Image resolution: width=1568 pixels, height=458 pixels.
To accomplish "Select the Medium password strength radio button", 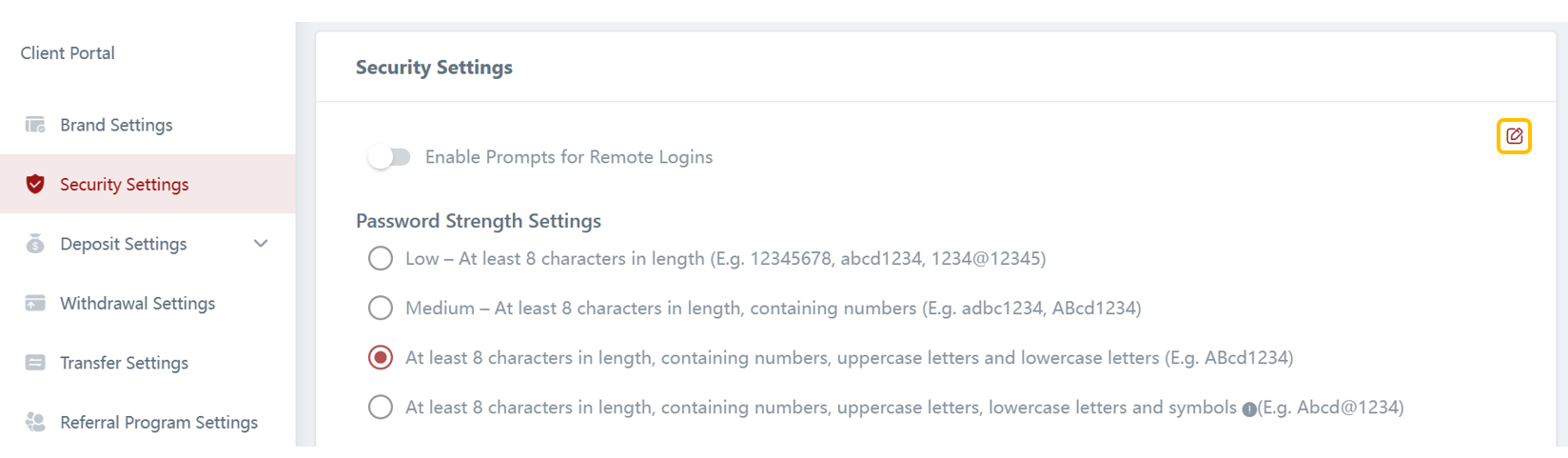I will 381,308.
